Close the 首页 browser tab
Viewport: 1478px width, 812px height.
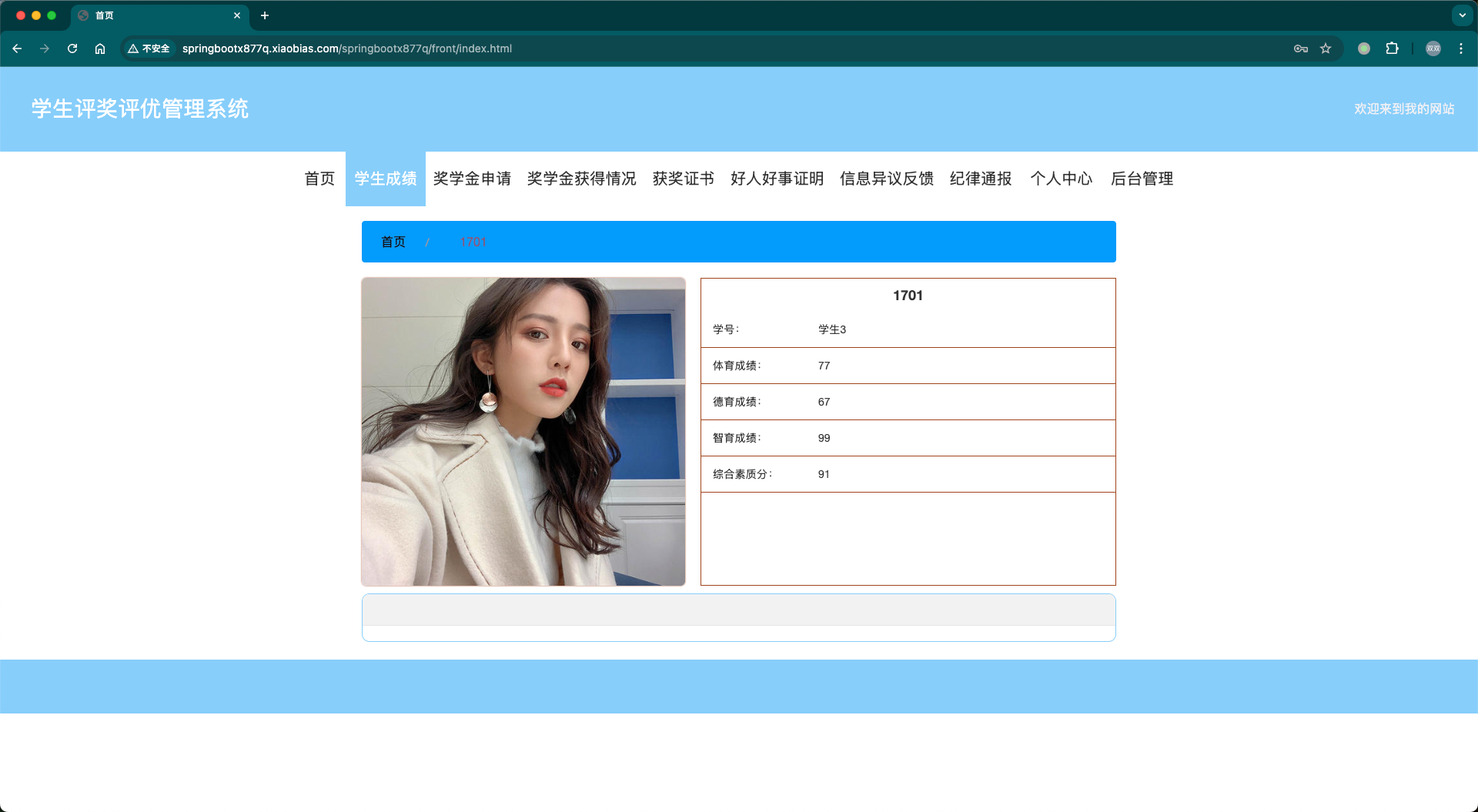(237, 15)
